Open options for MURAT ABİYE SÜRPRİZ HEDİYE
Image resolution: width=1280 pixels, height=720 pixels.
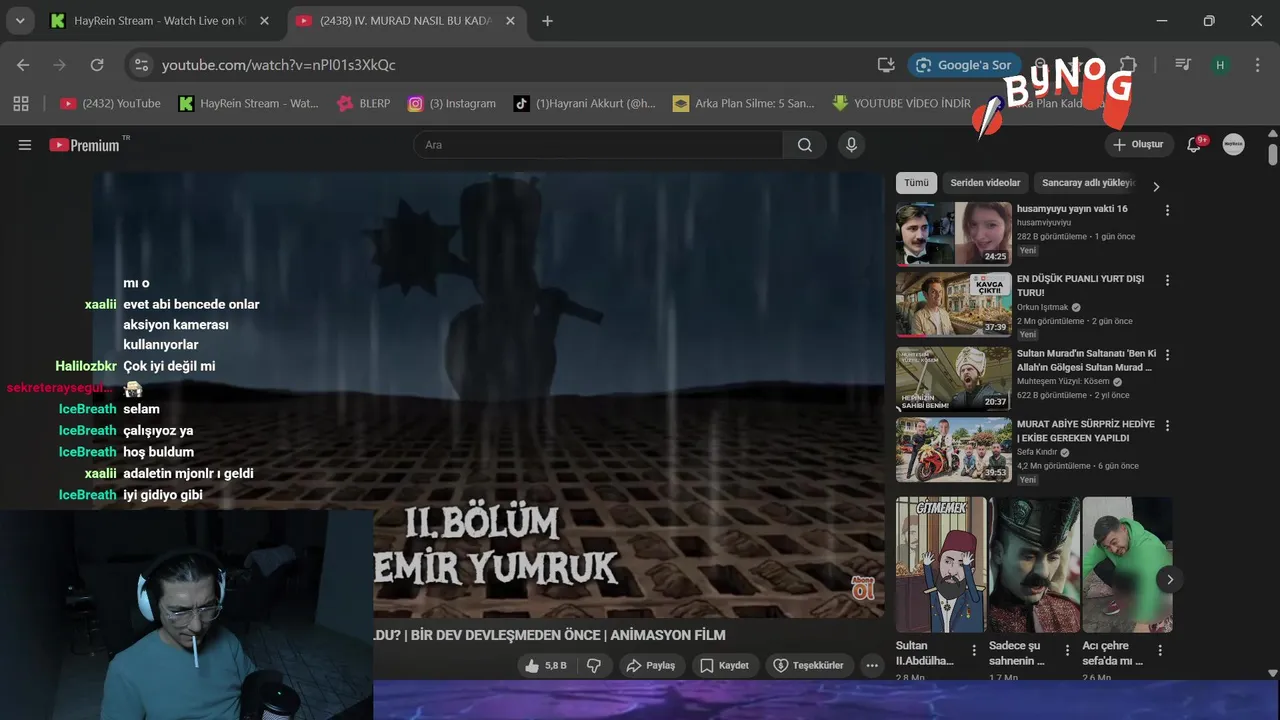point(1167,425)
